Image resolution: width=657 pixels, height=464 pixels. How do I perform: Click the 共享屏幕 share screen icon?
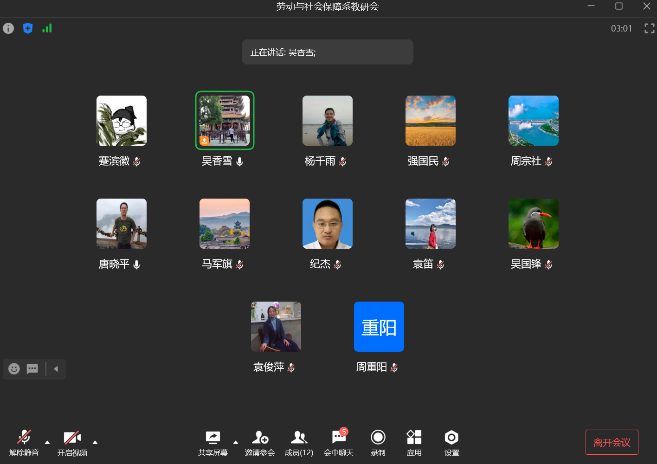(212, 438)
